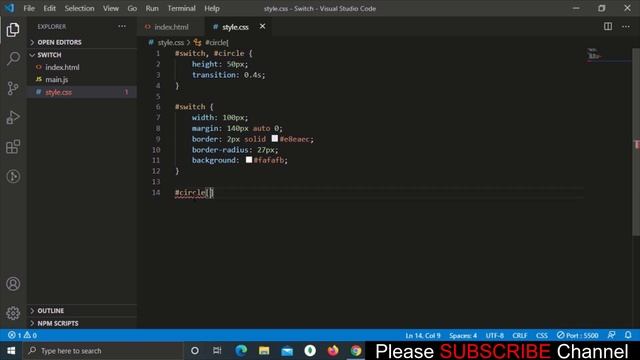Click the Windows taskbar search box
The image size is (640, 360).
[x=104, y=351]
